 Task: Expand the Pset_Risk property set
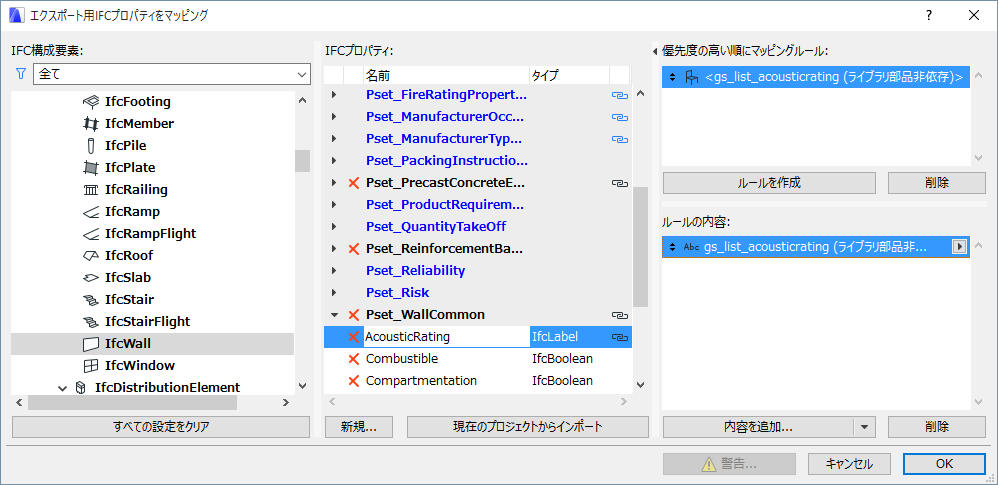click(334, 293)
